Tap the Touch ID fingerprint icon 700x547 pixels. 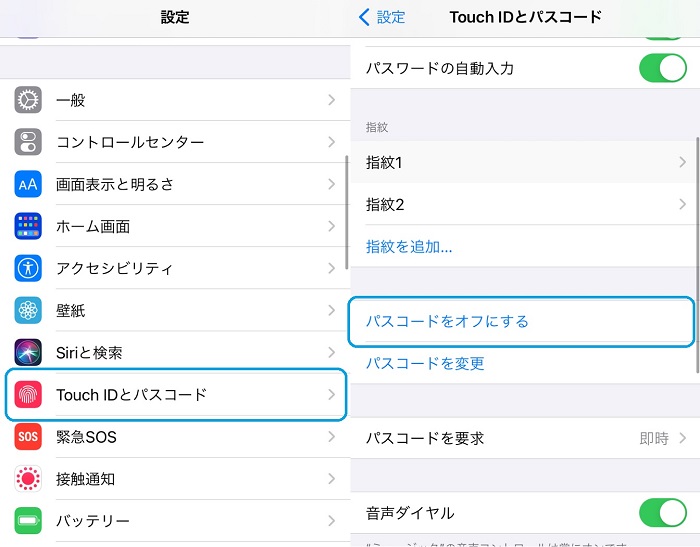pyautogui.click(x=28, y=394)
